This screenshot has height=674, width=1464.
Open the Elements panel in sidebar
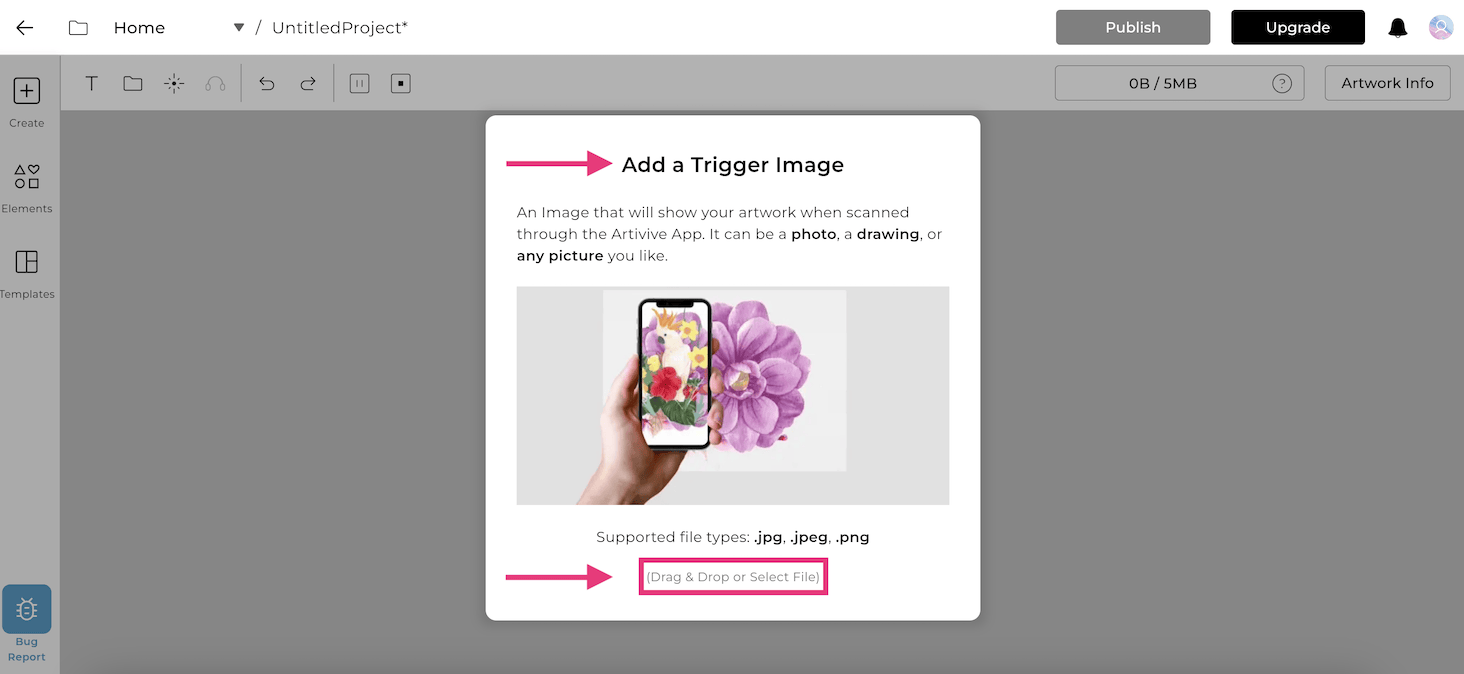27,188
